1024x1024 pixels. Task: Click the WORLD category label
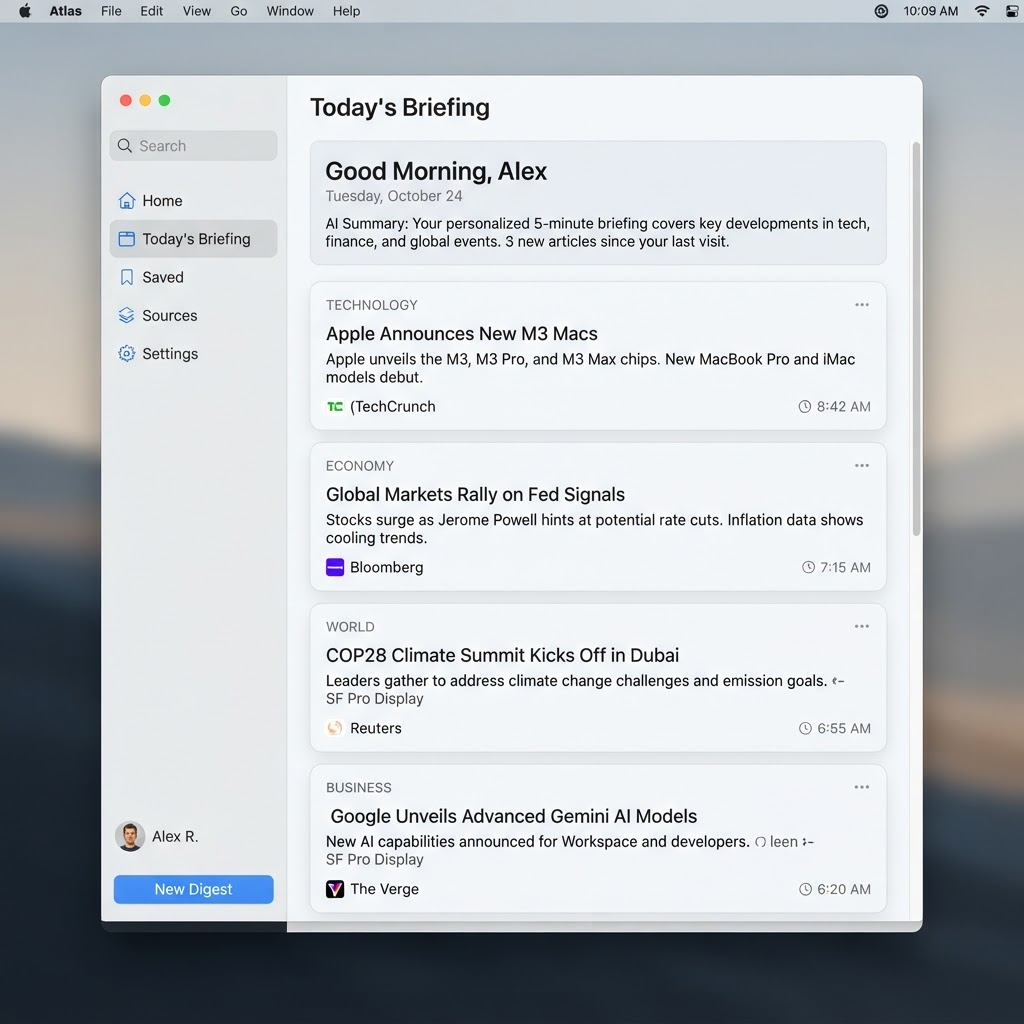[350, 626]
